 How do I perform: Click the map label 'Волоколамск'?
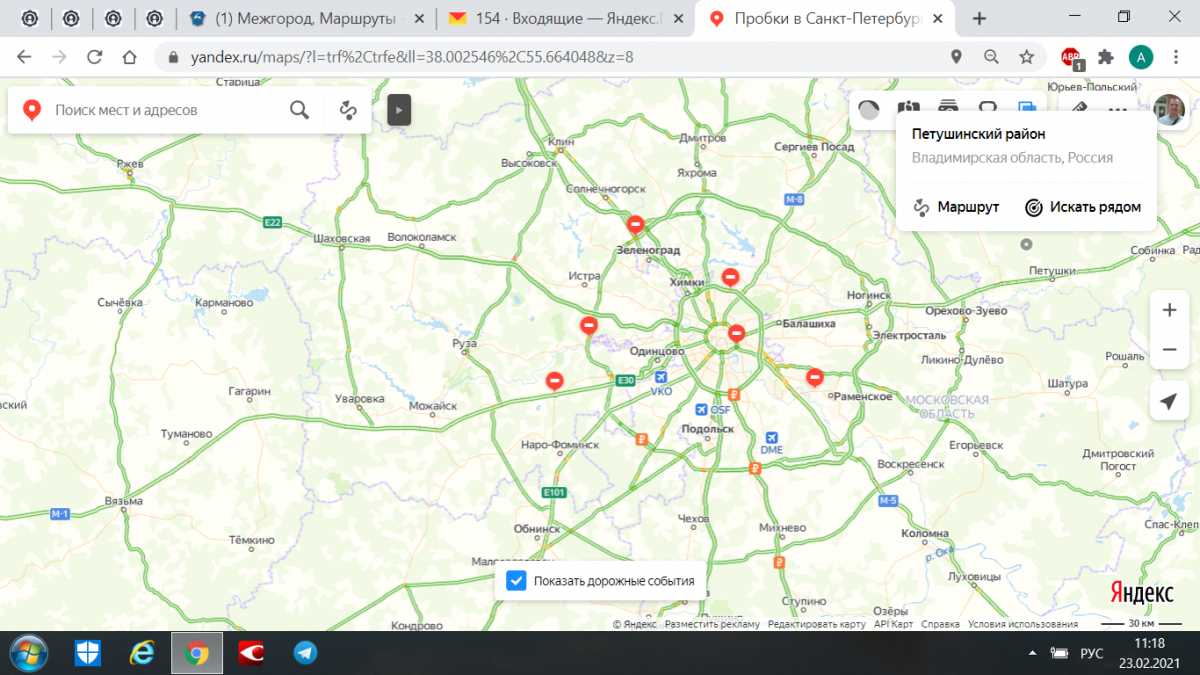click(x=421, y=238)
